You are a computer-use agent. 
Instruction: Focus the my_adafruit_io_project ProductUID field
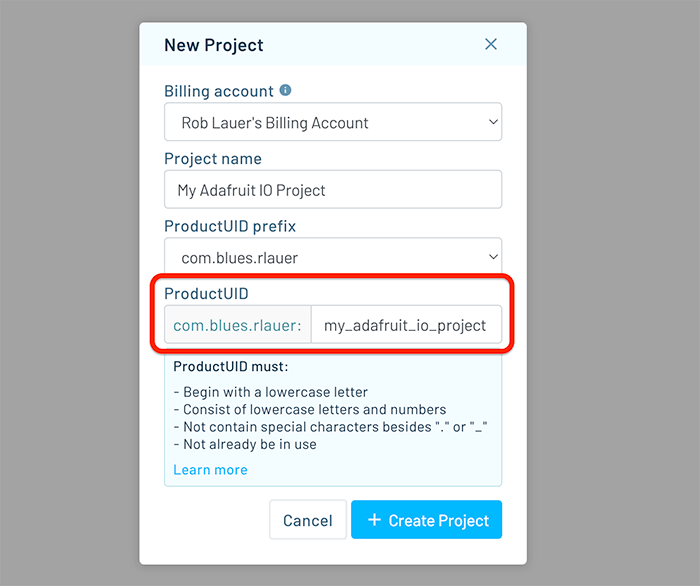click(x=406, y=325)
